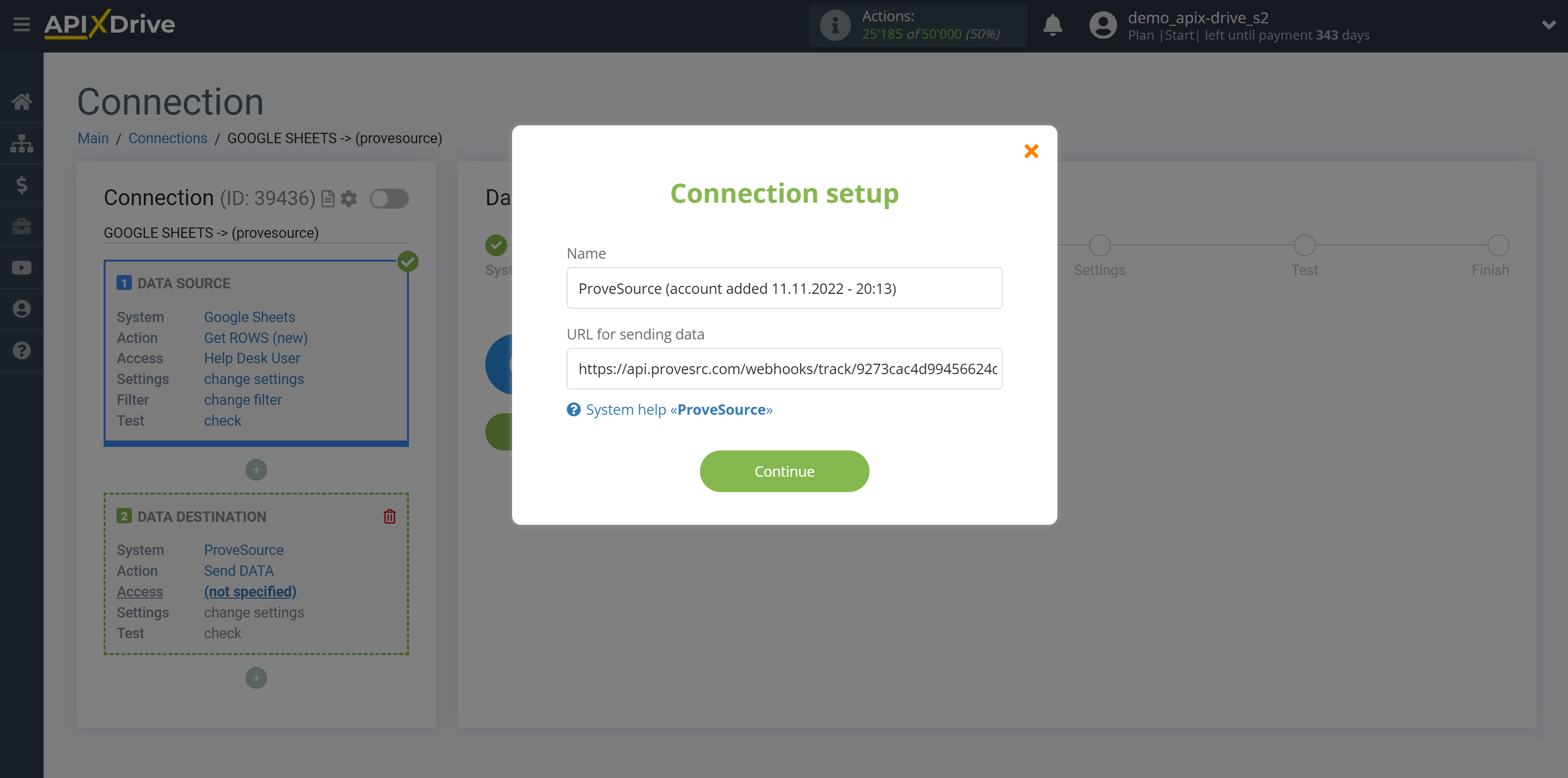The image size is (1568, 778).
Task: Click the Name input field
Action: 784,288
